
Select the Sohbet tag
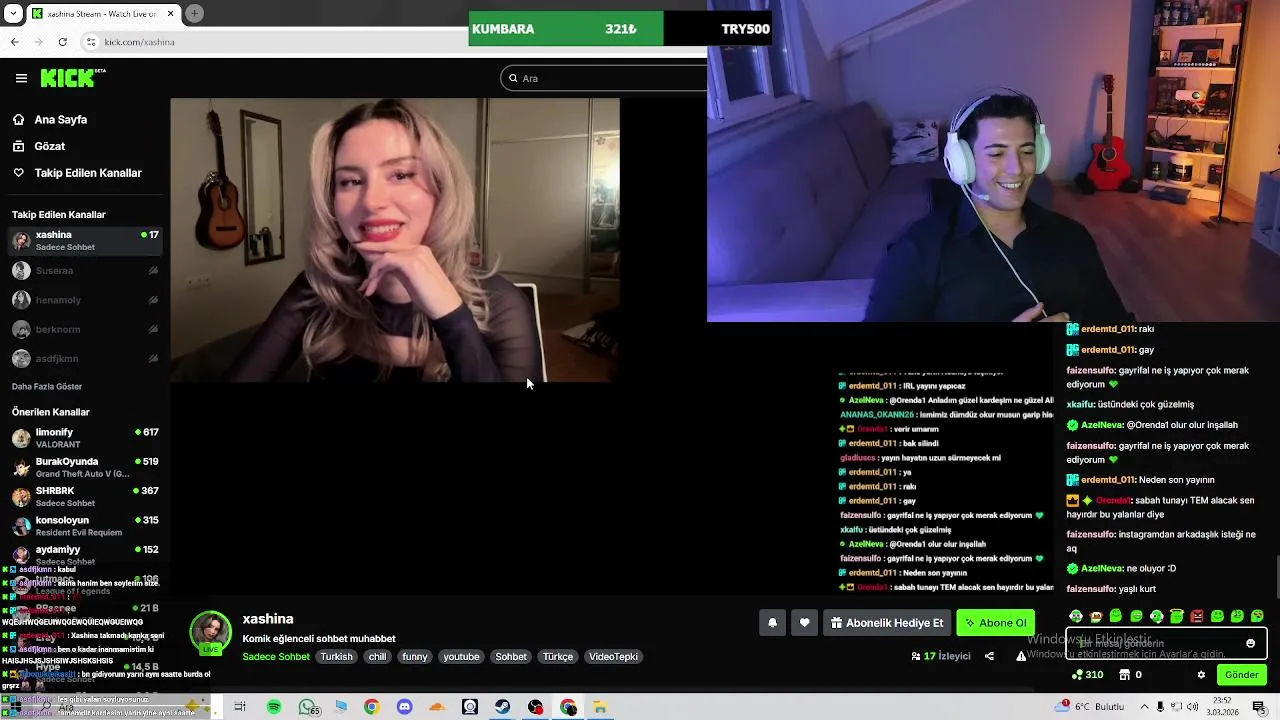[511, 657]
